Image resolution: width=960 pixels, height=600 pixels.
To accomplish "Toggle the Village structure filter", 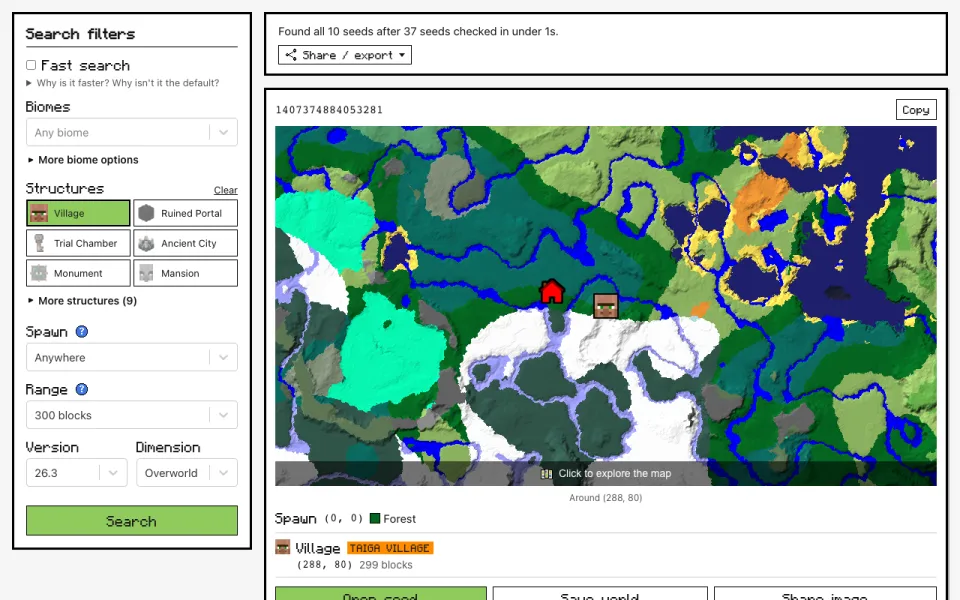I will (x=78, y=213).
